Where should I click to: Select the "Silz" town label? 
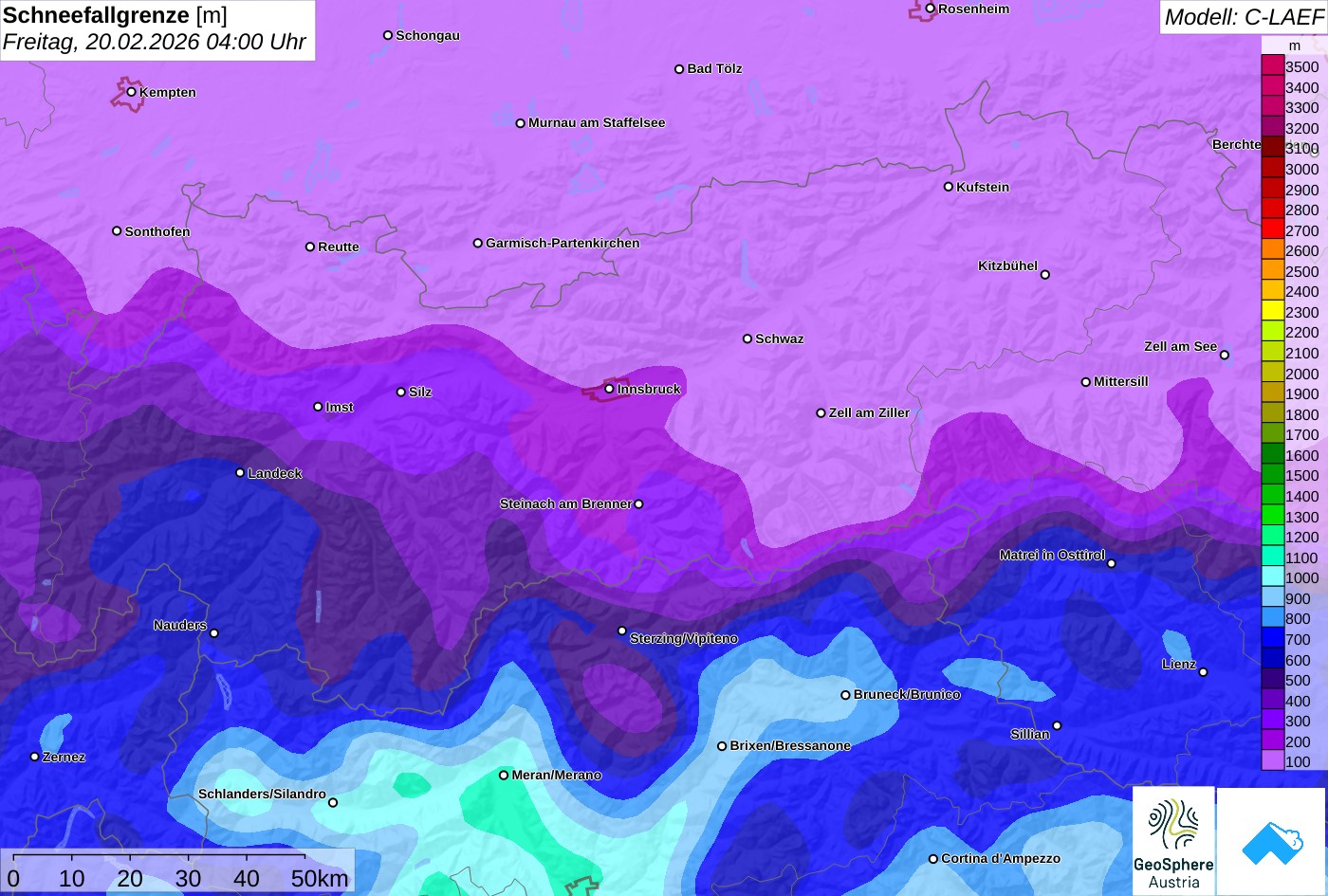[x=420, y=392]
